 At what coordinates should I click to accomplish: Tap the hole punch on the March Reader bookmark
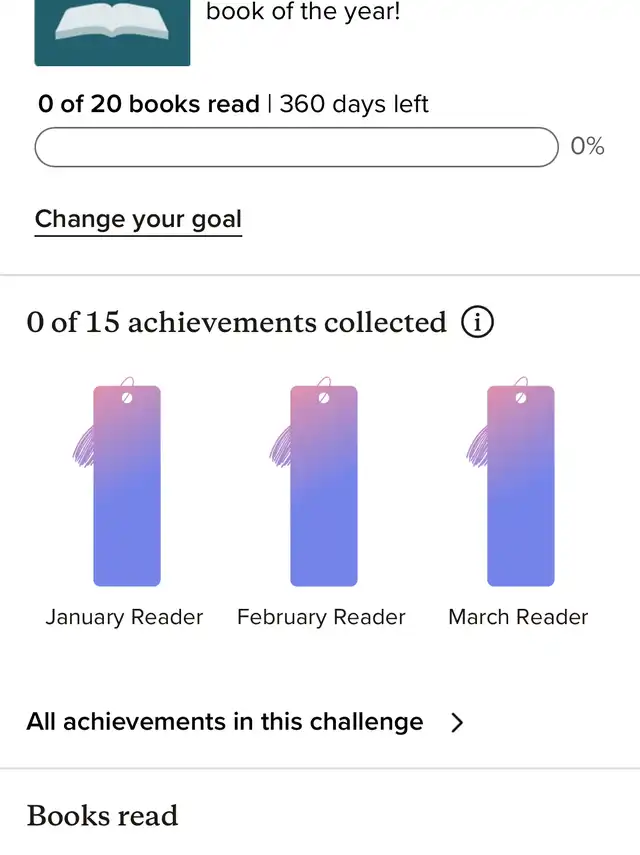pos(520,397)
